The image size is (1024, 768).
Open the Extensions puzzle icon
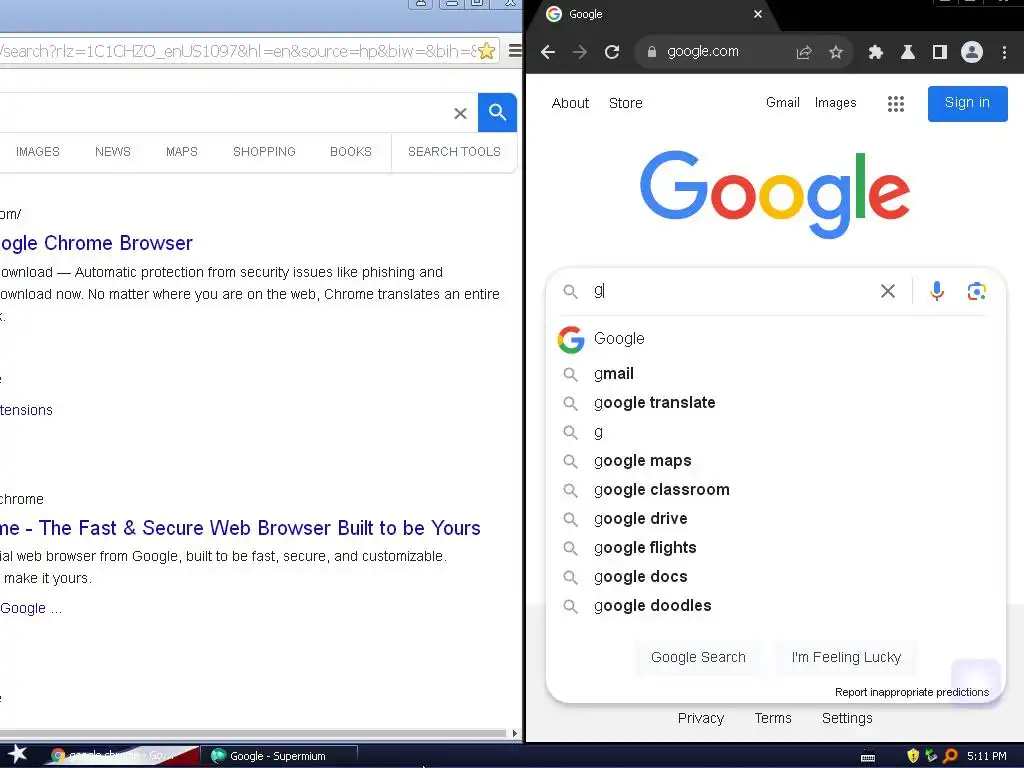click(876, 52)
